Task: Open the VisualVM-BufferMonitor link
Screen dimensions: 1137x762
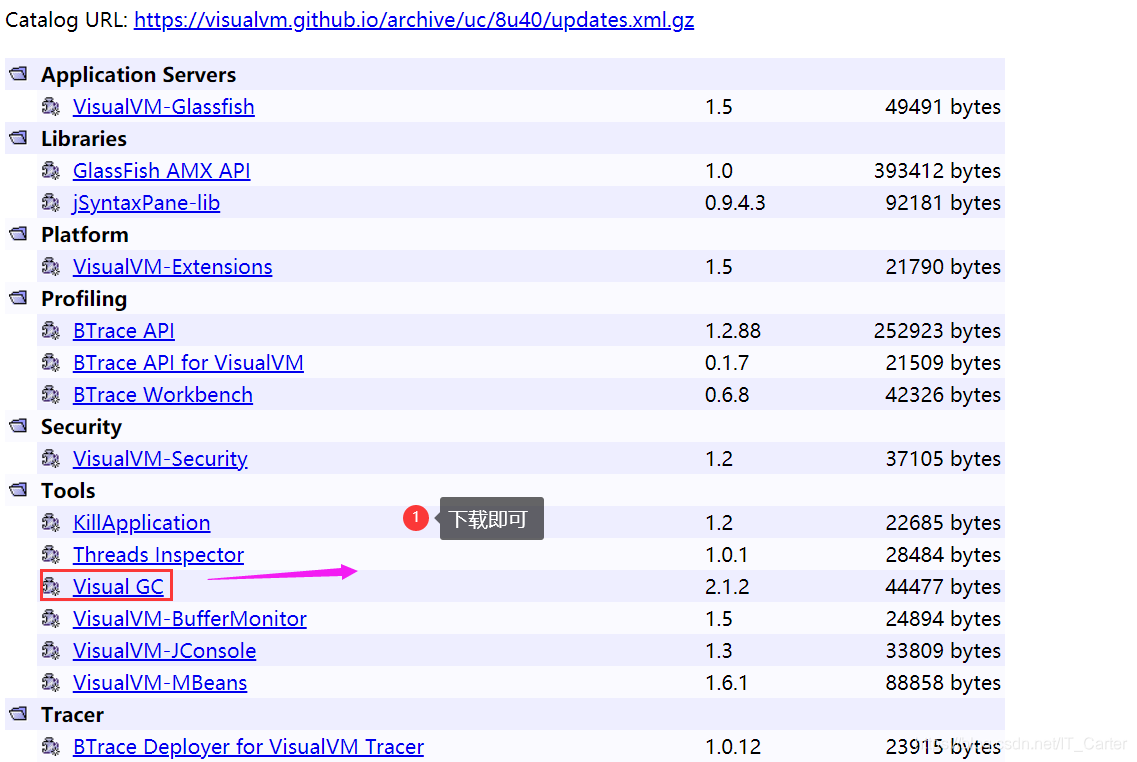Action: coord(190,618)
